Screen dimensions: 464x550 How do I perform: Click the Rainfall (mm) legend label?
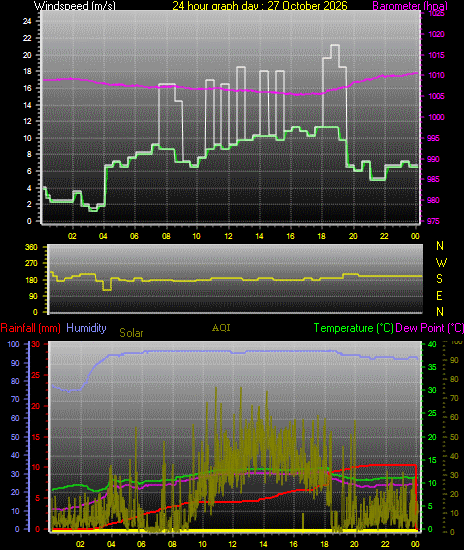click(31, 328)
